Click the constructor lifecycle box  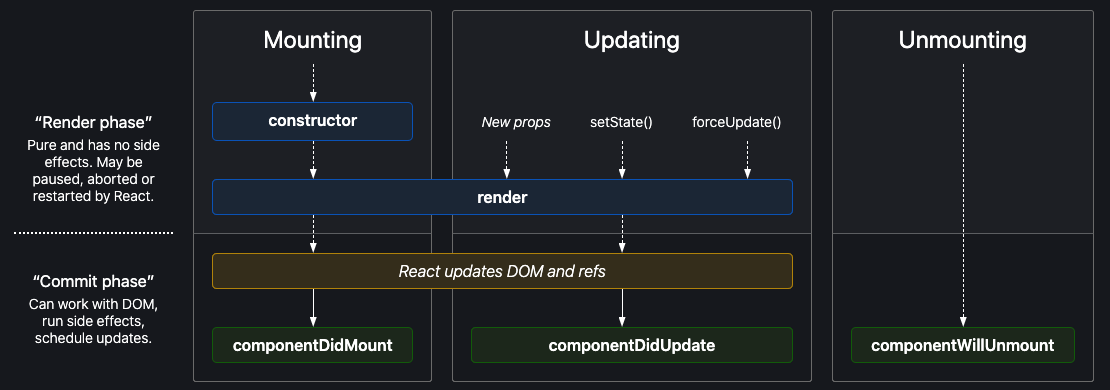[312, 121]
